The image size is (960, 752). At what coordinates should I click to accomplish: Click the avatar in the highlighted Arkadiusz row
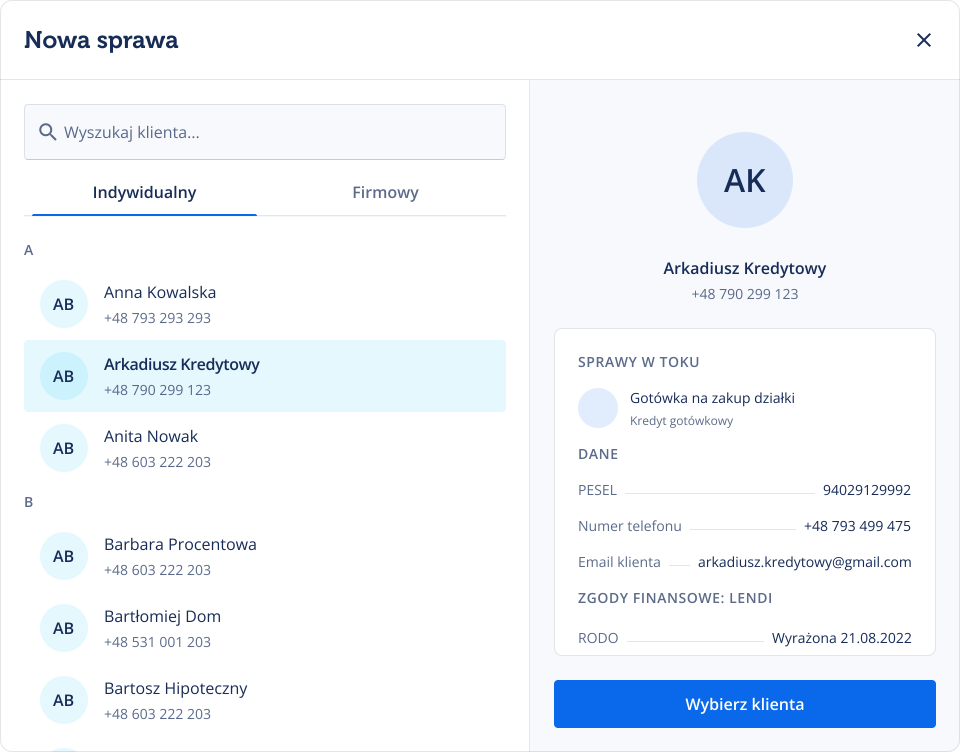[x=64, y=376]
